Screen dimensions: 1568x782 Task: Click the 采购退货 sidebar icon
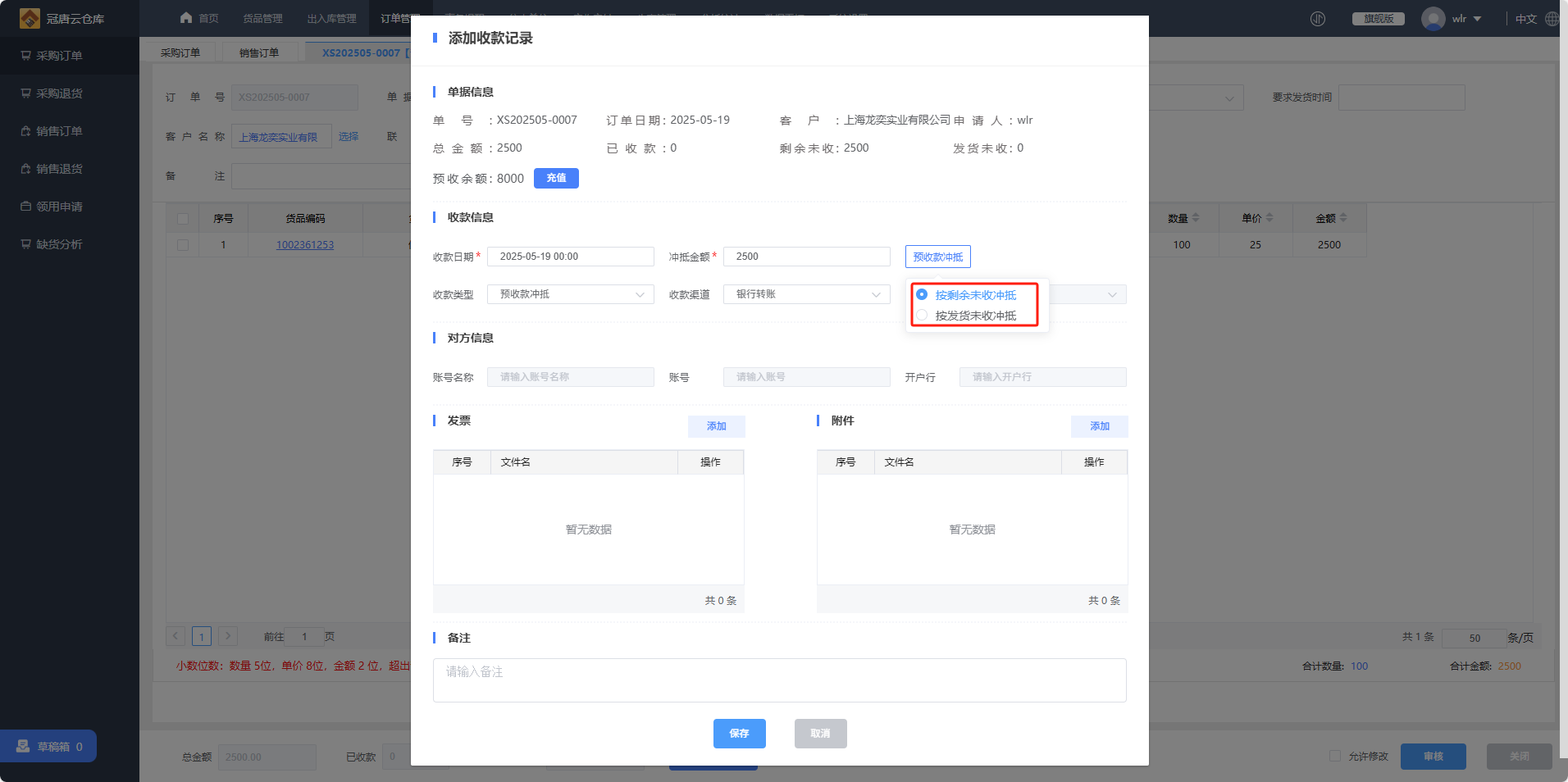pos(26,93)
